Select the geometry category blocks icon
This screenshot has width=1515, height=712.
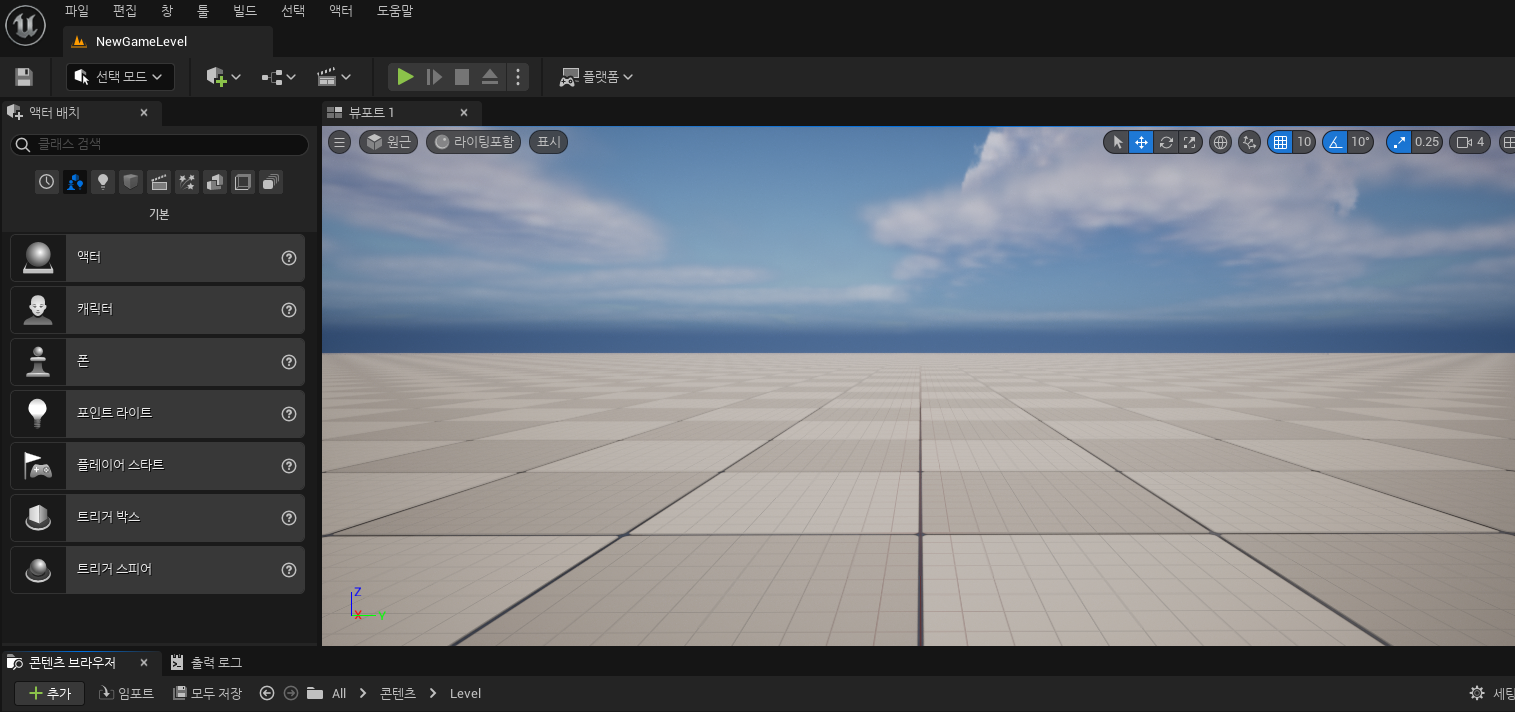click(x=215, y=182)
